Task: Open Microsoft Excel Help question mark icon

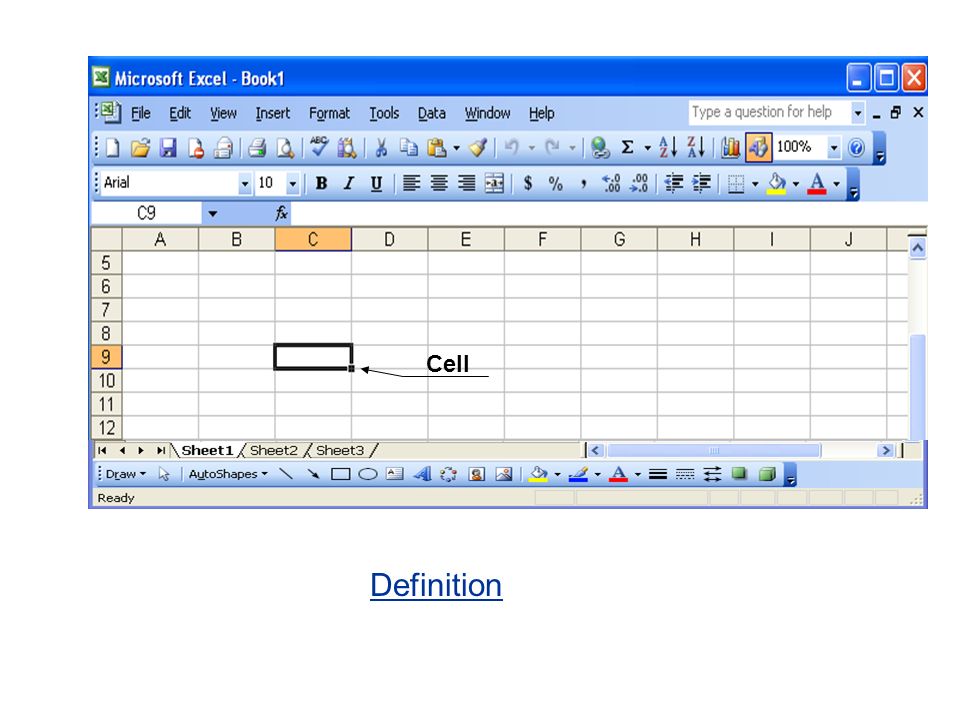Action: click(x=856, y=148)
